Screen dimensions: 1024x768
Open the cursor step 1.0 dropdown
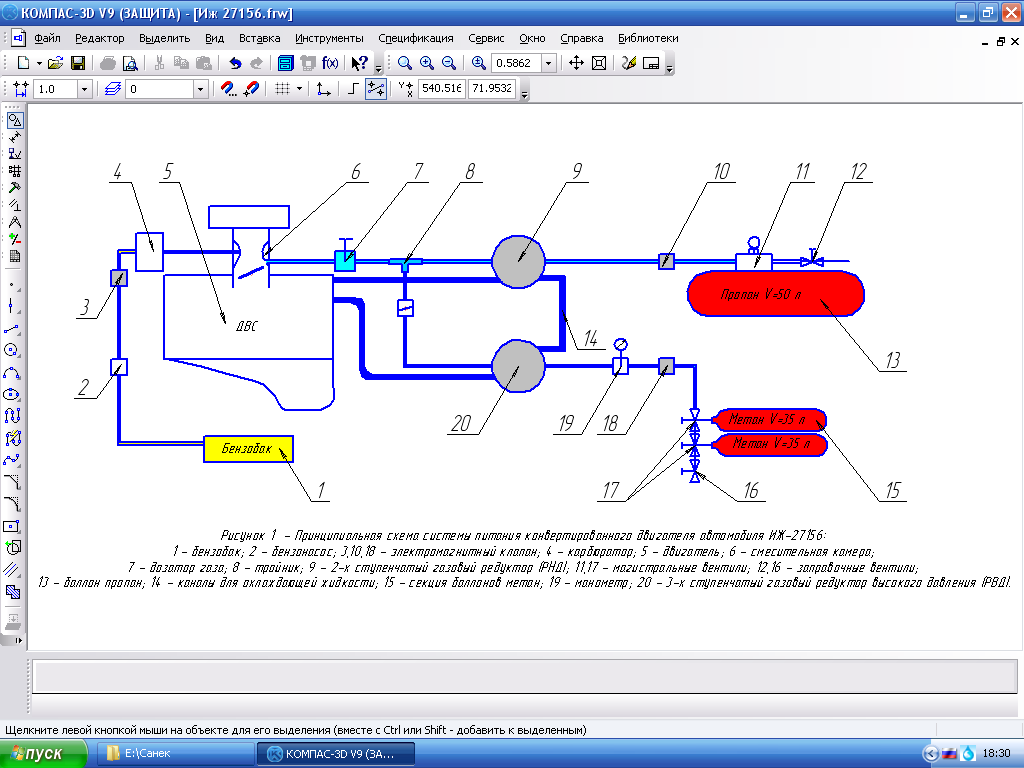pyautogui.click(x=84, y=89)
